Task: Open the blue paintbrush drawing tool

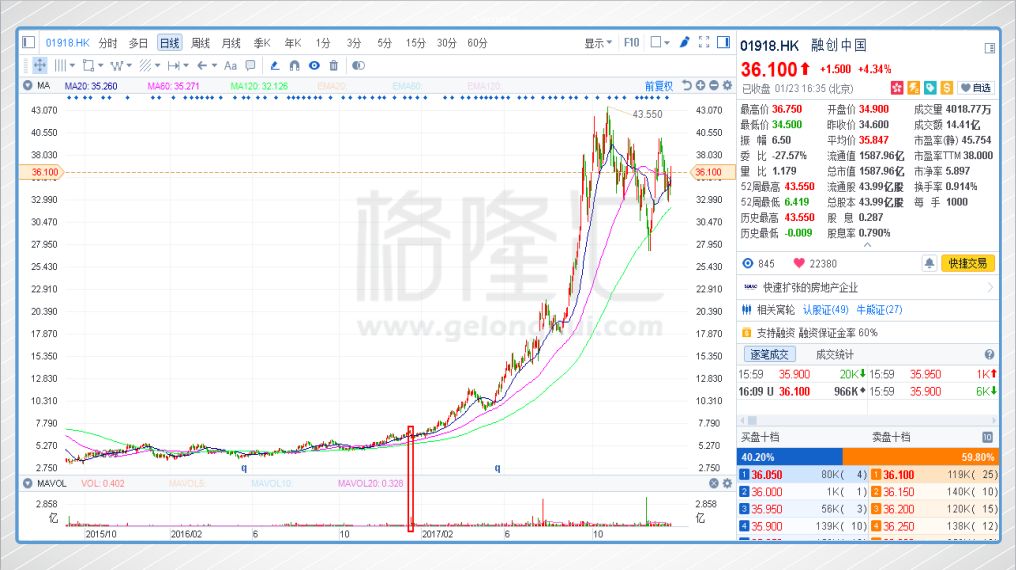Action: tap(684, 43)
